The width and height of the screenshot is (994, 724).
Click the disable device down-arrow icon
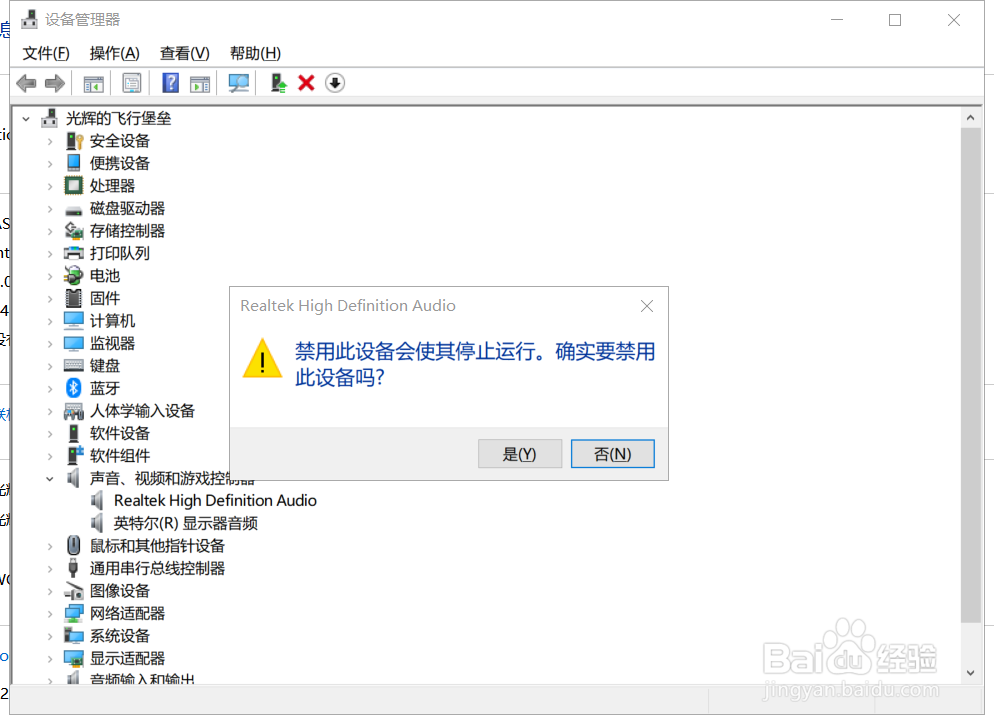click(x=335, y=83)
